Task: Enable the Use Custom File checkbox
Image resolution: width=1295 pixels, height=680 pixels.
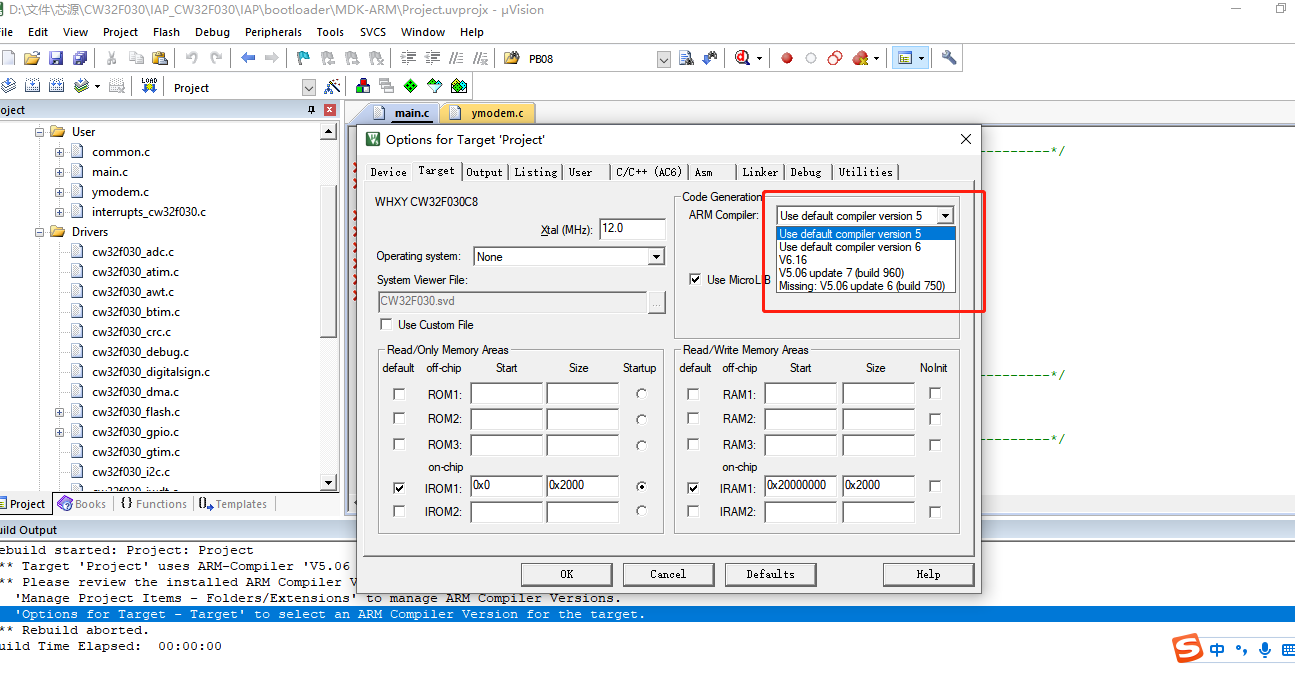Action: (x=386, y=324)
